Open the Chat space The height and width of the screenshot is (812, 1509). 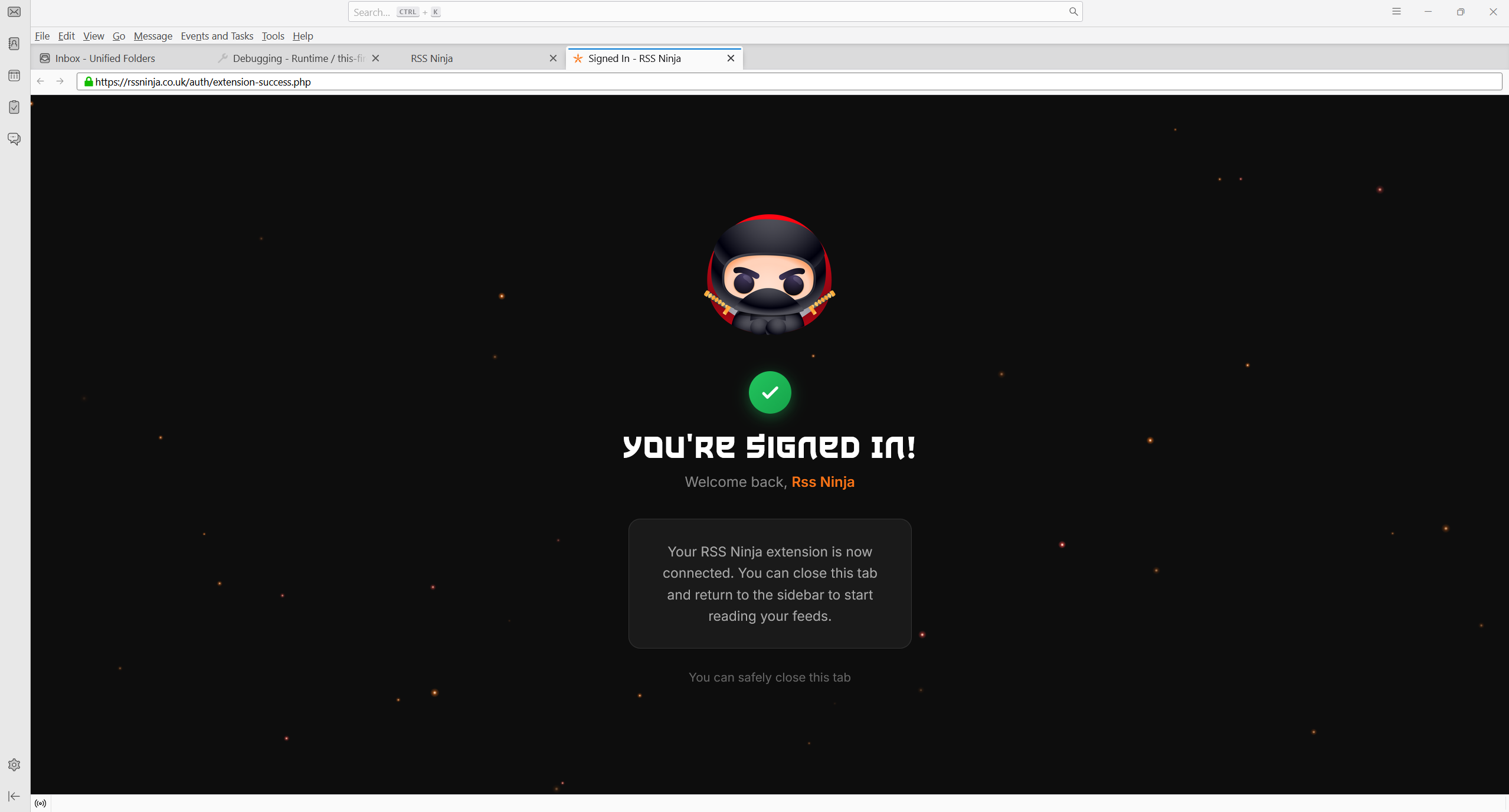point(14,139)
